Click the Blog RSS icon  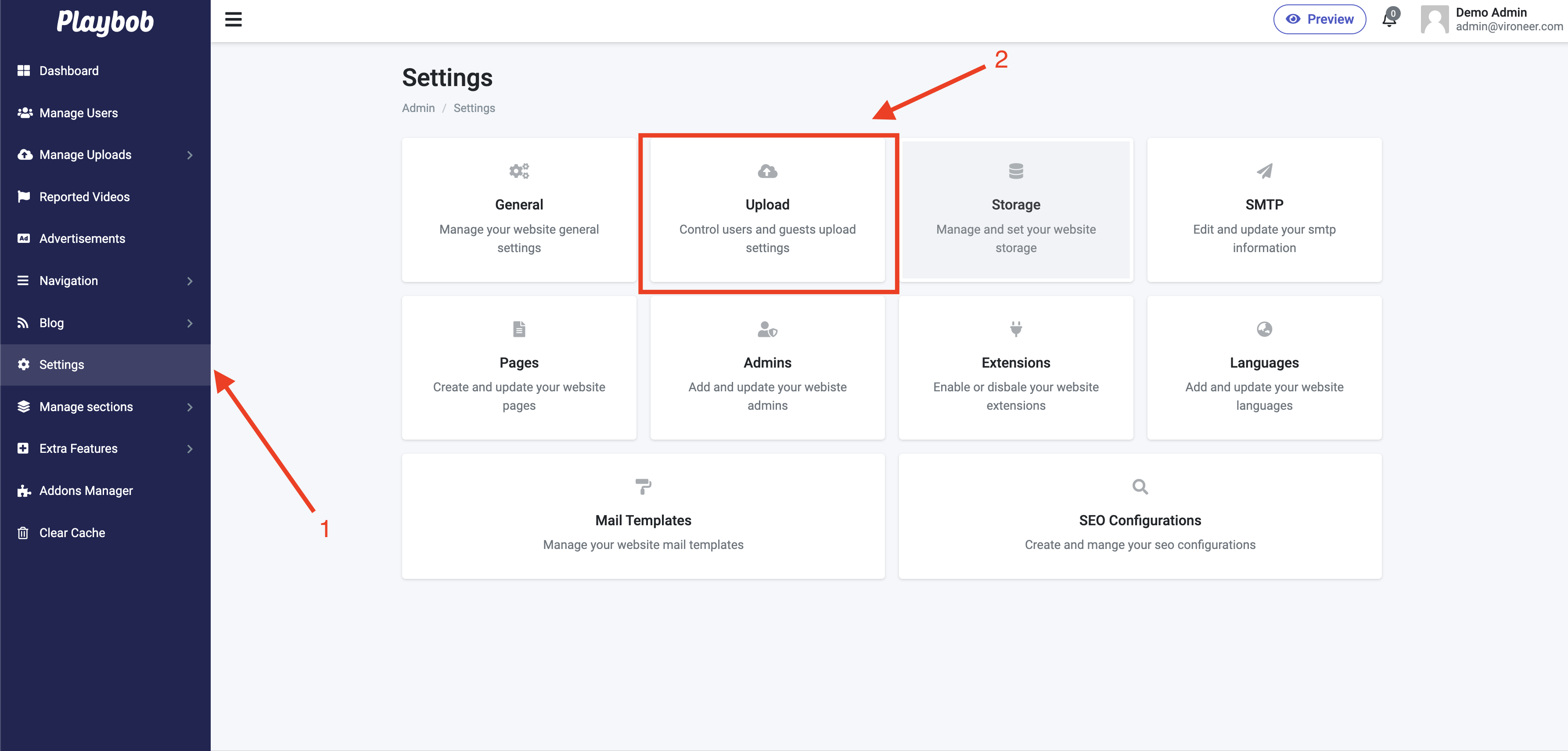pos(23,323)
